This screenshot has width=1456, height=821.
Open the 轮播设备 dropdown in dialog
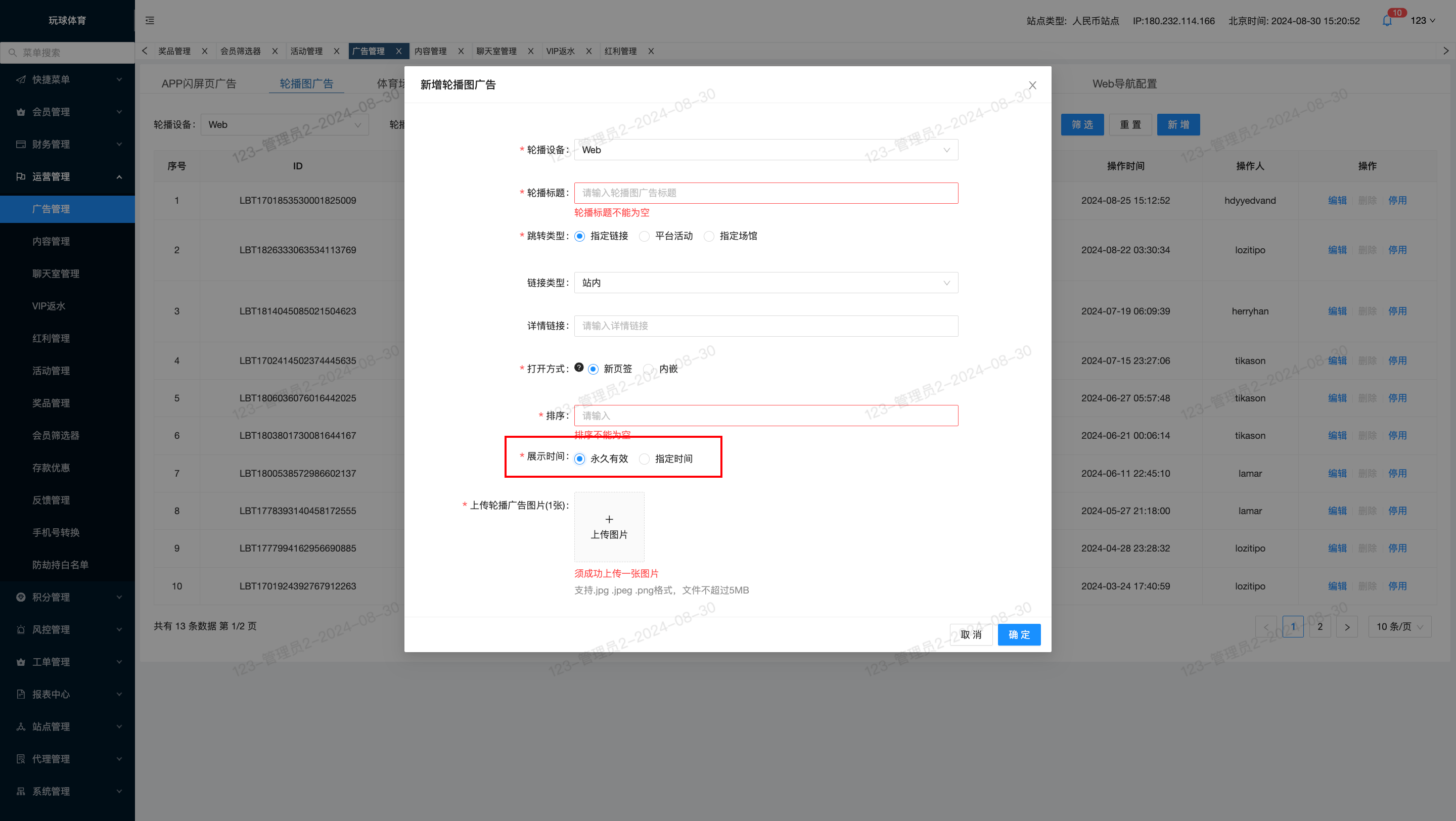[x=766, y=150]
